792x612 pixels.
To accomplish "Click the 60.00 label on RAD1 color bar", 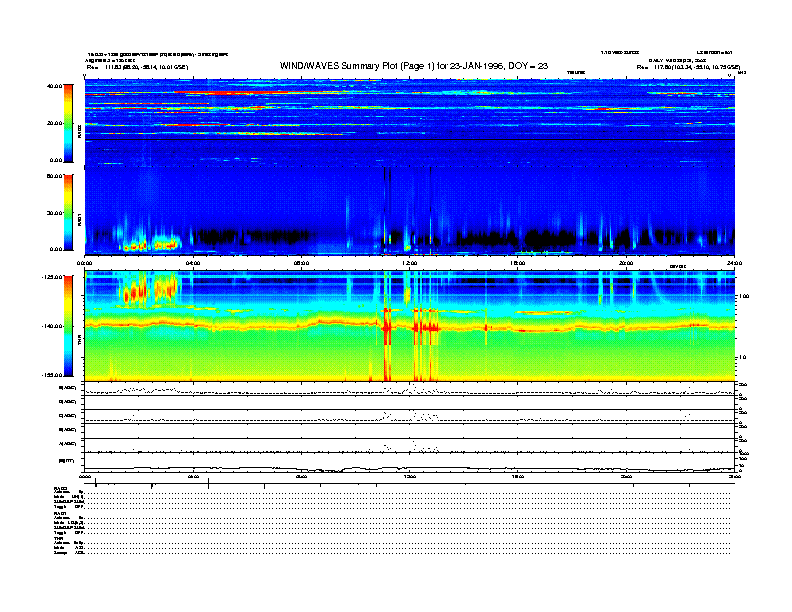I will pos(54,176).
